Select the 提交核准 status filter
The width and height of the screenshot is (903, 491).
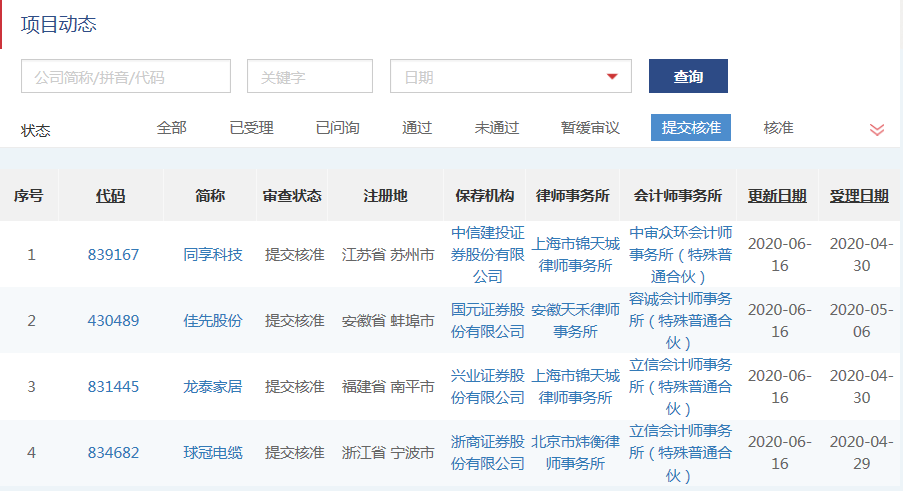[691, 128]
